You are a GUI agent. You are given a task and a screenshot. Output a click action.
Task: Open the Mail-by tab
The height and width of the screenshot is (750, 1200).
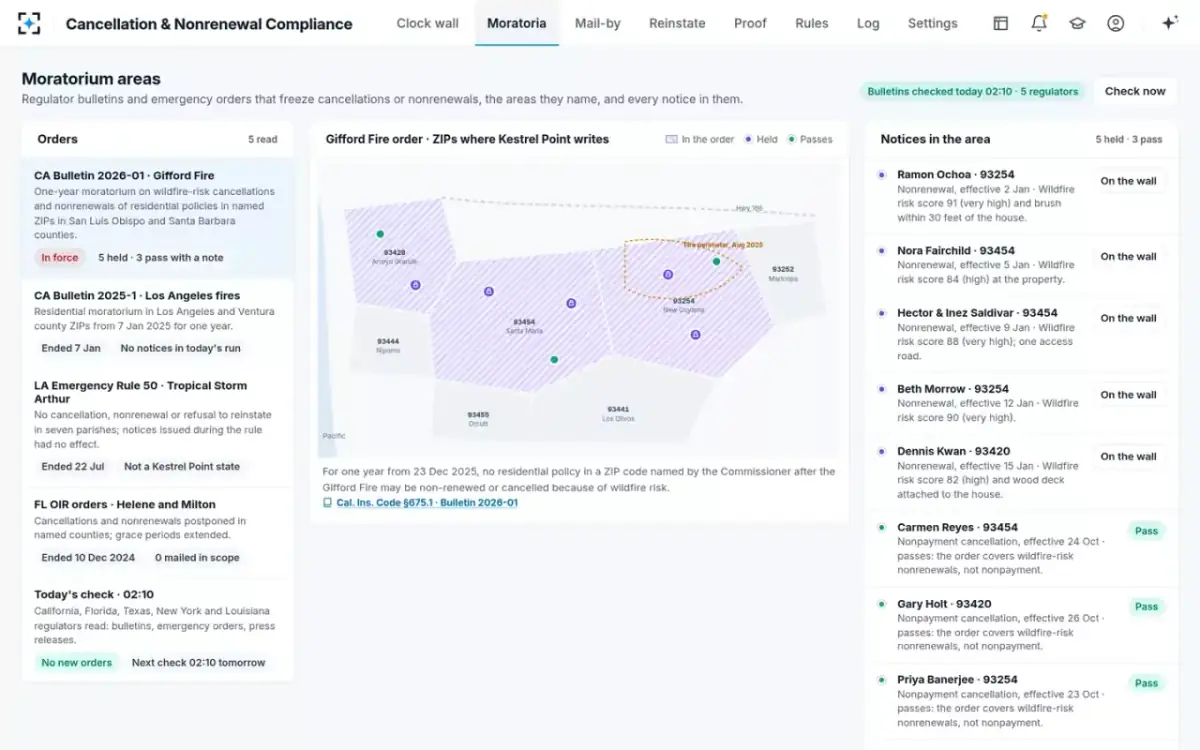(598, 23)
